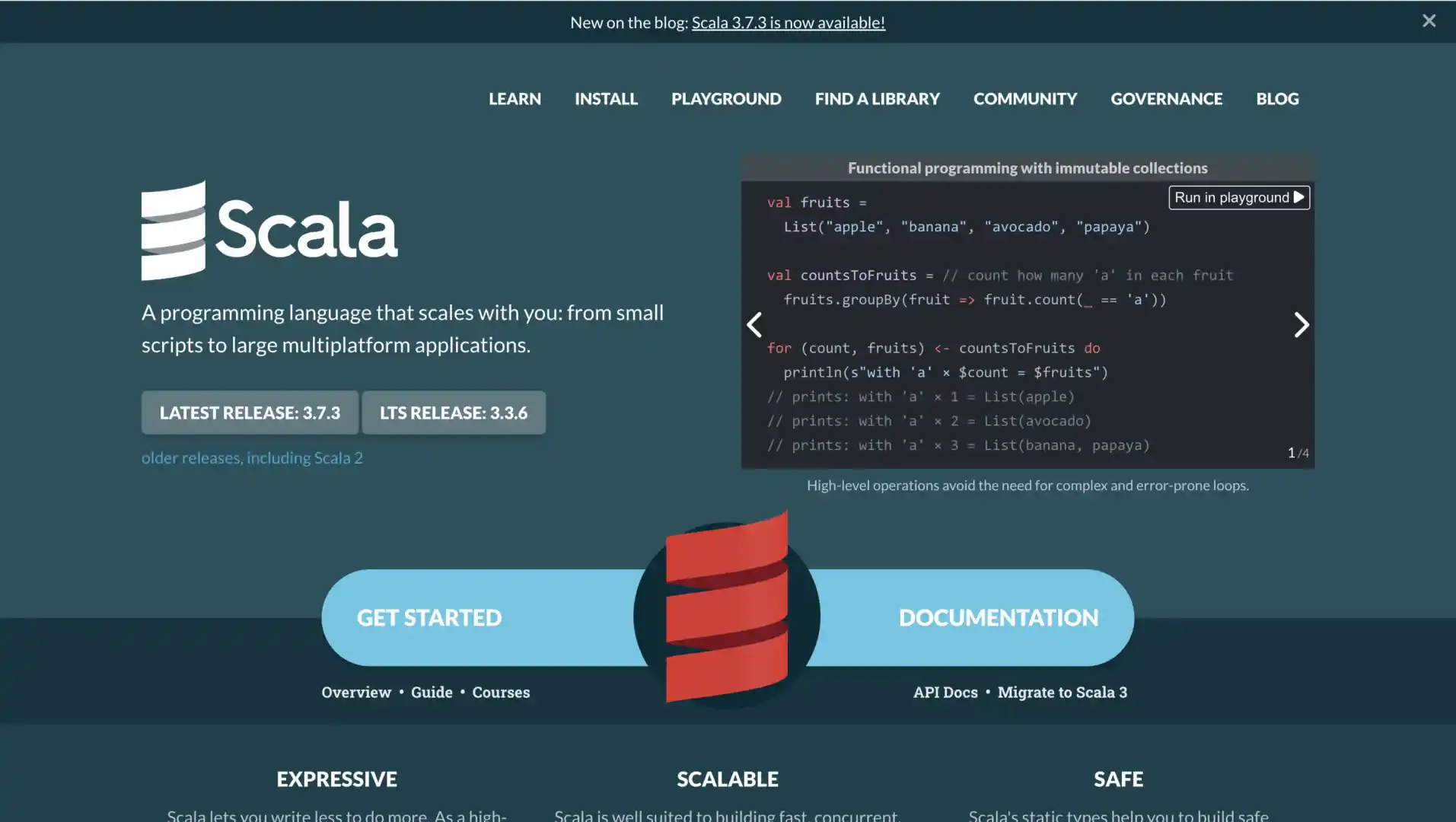1456x822 pixels.
Task: Click Latest Release 3.7.3 button
Action: tap(250, 413)
